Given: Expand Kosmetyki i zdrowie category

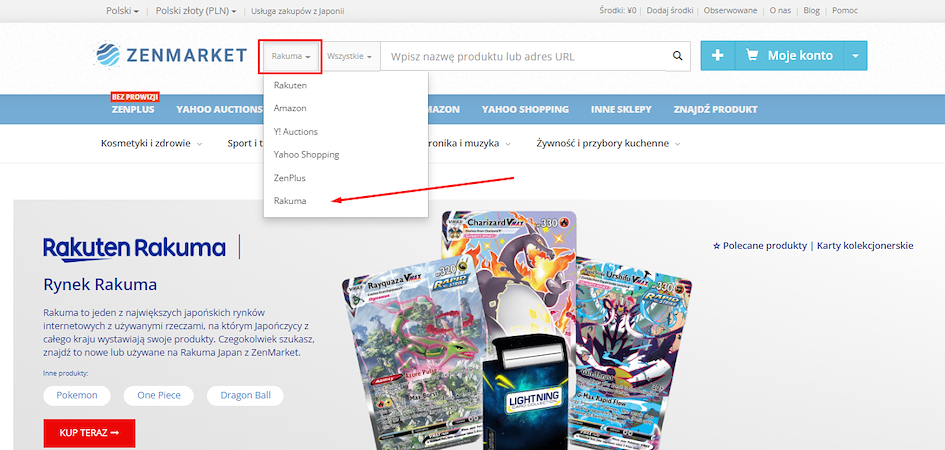Looking at the screenshot, I should click(x=151, y=143).
